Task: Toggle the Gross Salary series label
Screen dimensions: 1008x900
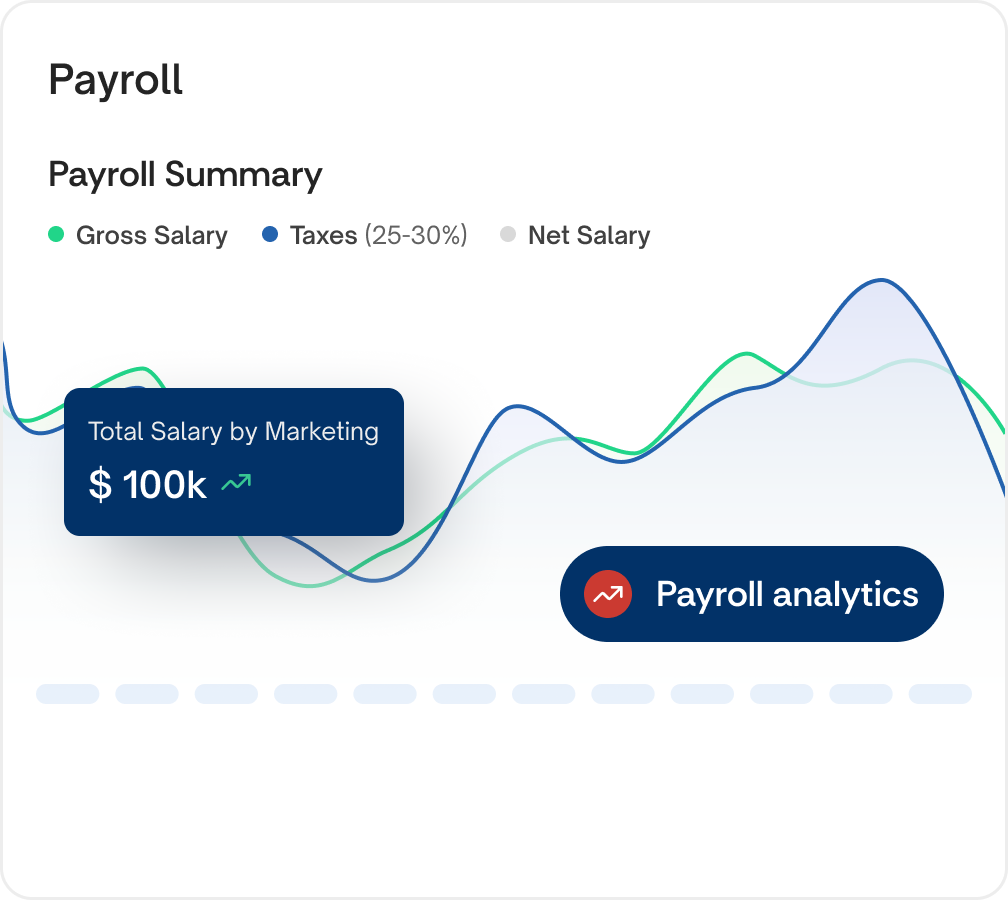Action: [x=152, y=236]
